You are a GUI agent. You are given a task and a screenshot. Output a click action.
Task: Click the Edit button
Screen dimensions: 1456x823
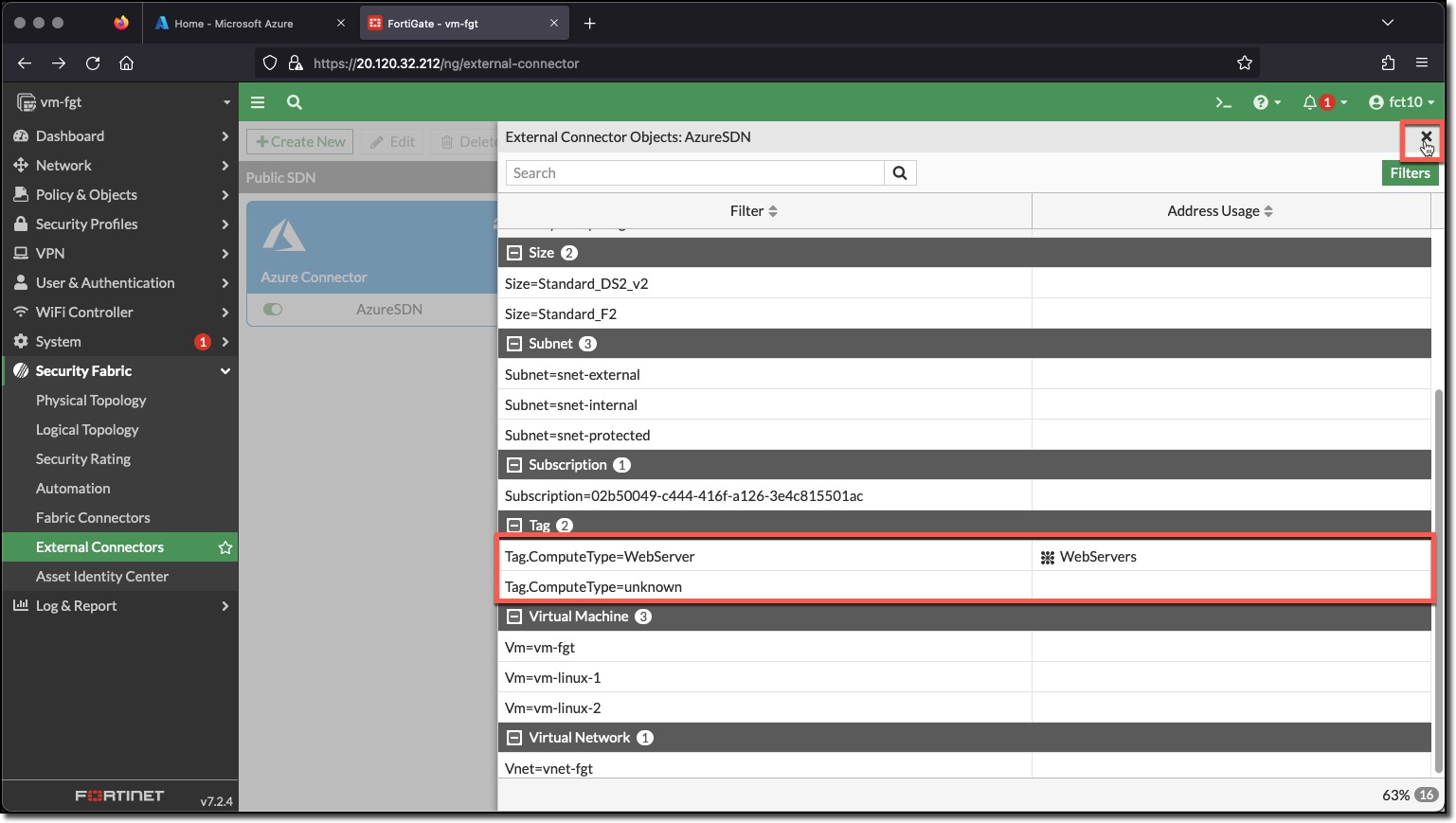point(392,142)
